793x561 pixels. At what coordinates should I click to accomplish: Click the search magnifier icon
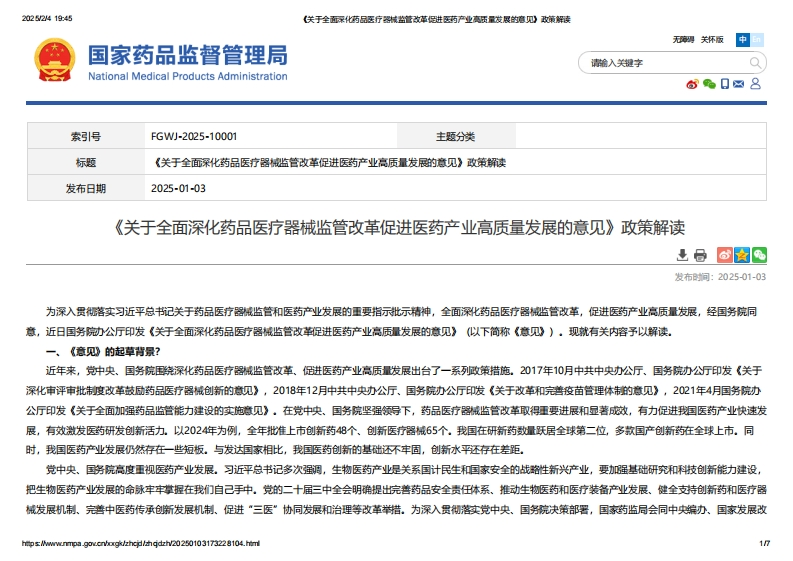click(756, 63)
